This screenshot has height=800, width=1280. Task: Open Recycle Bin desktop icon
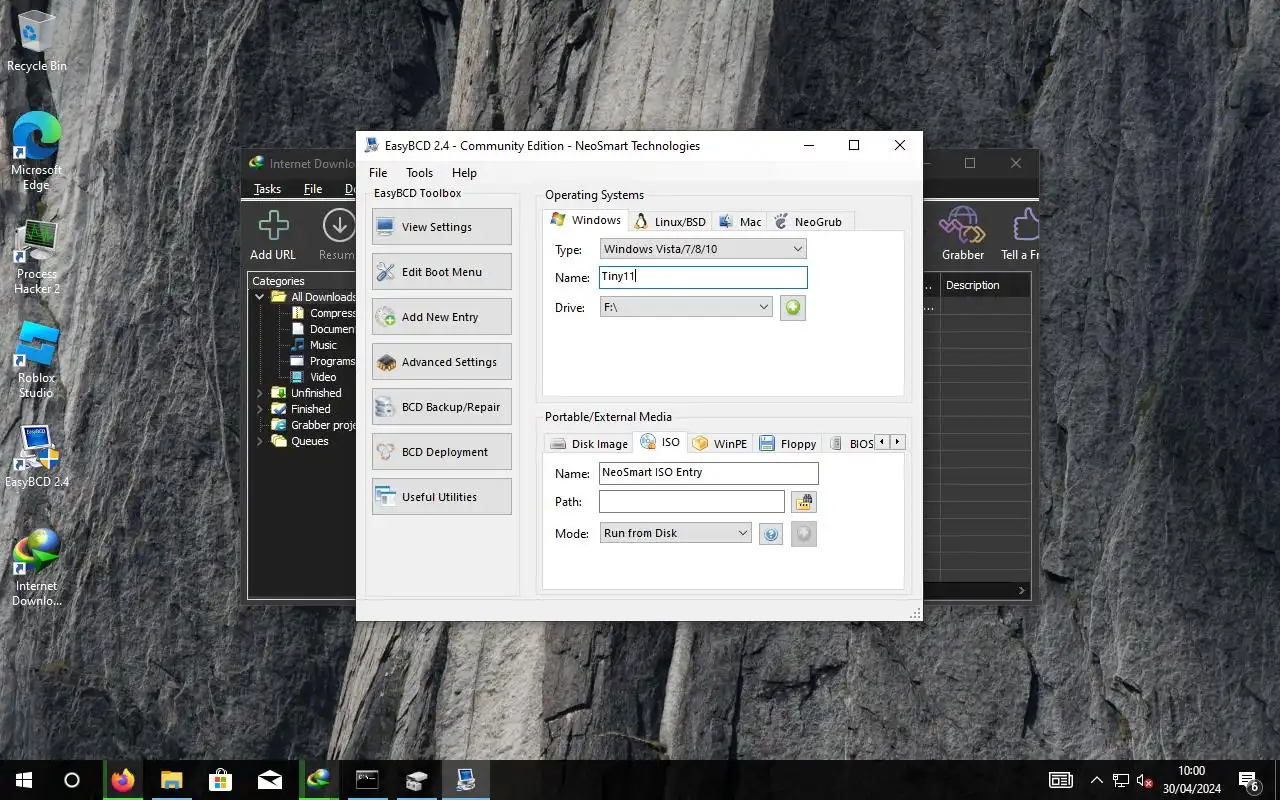[37, 42]
